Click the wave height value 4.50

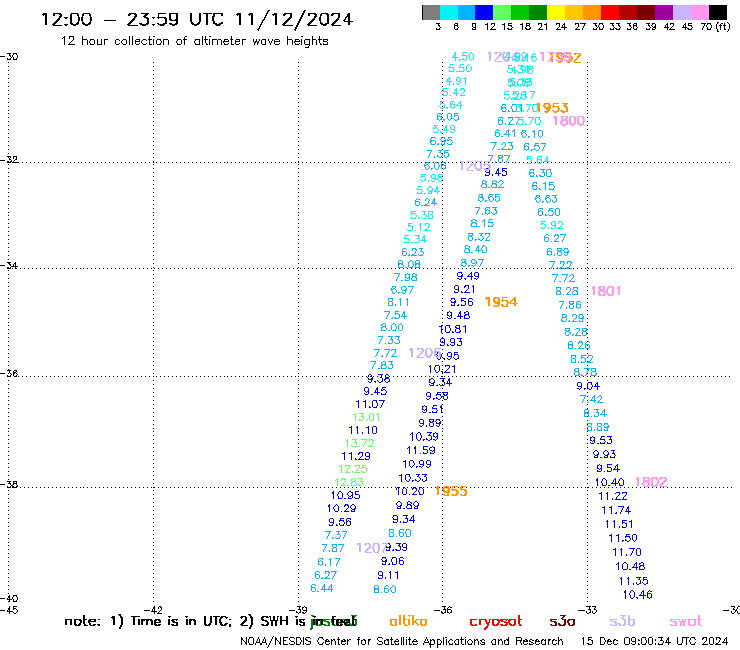tap(462, 57)
